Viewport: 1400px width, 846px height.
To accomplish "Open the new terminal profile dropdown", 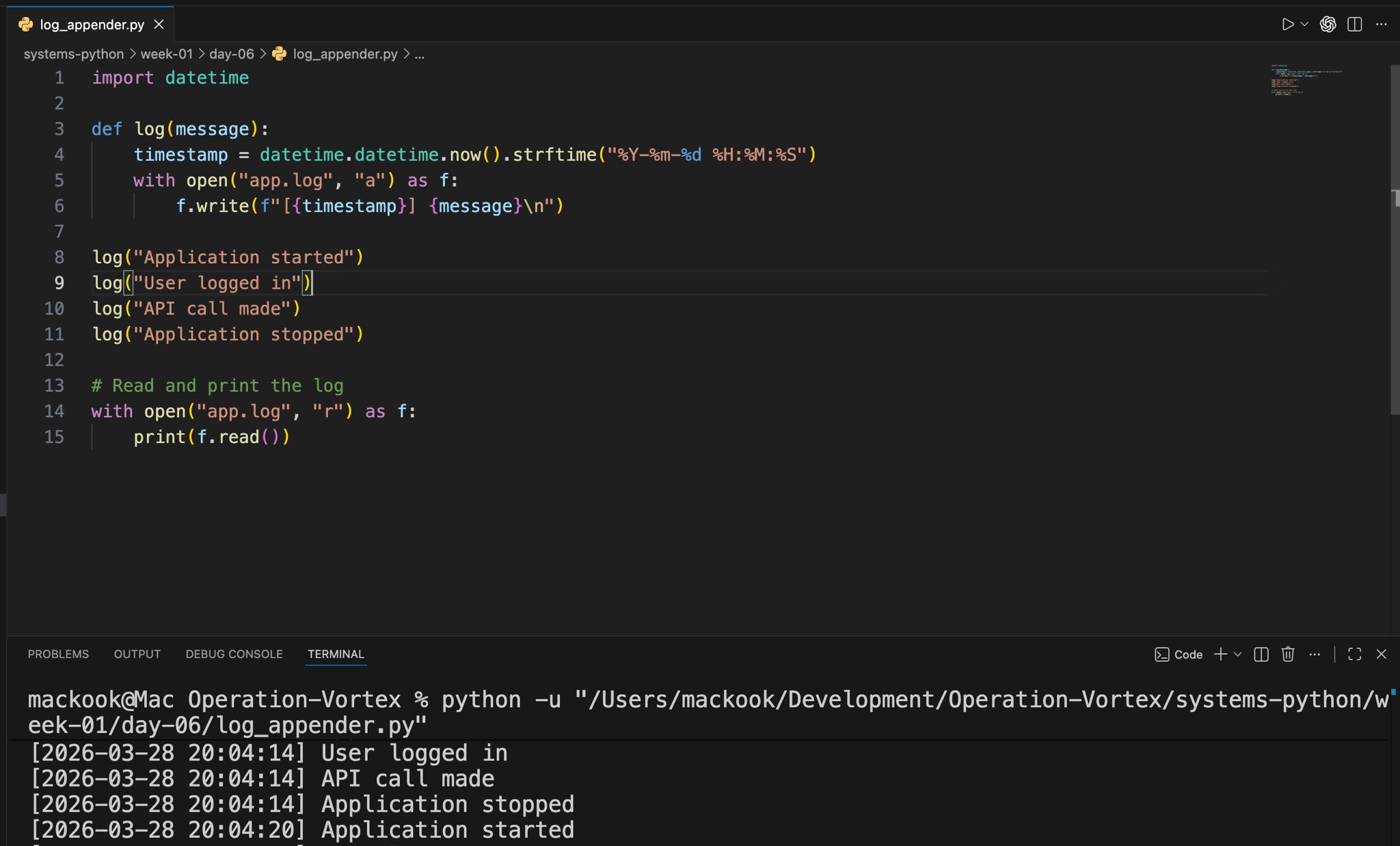I will pyautogui.click(x=1237, y=655).
